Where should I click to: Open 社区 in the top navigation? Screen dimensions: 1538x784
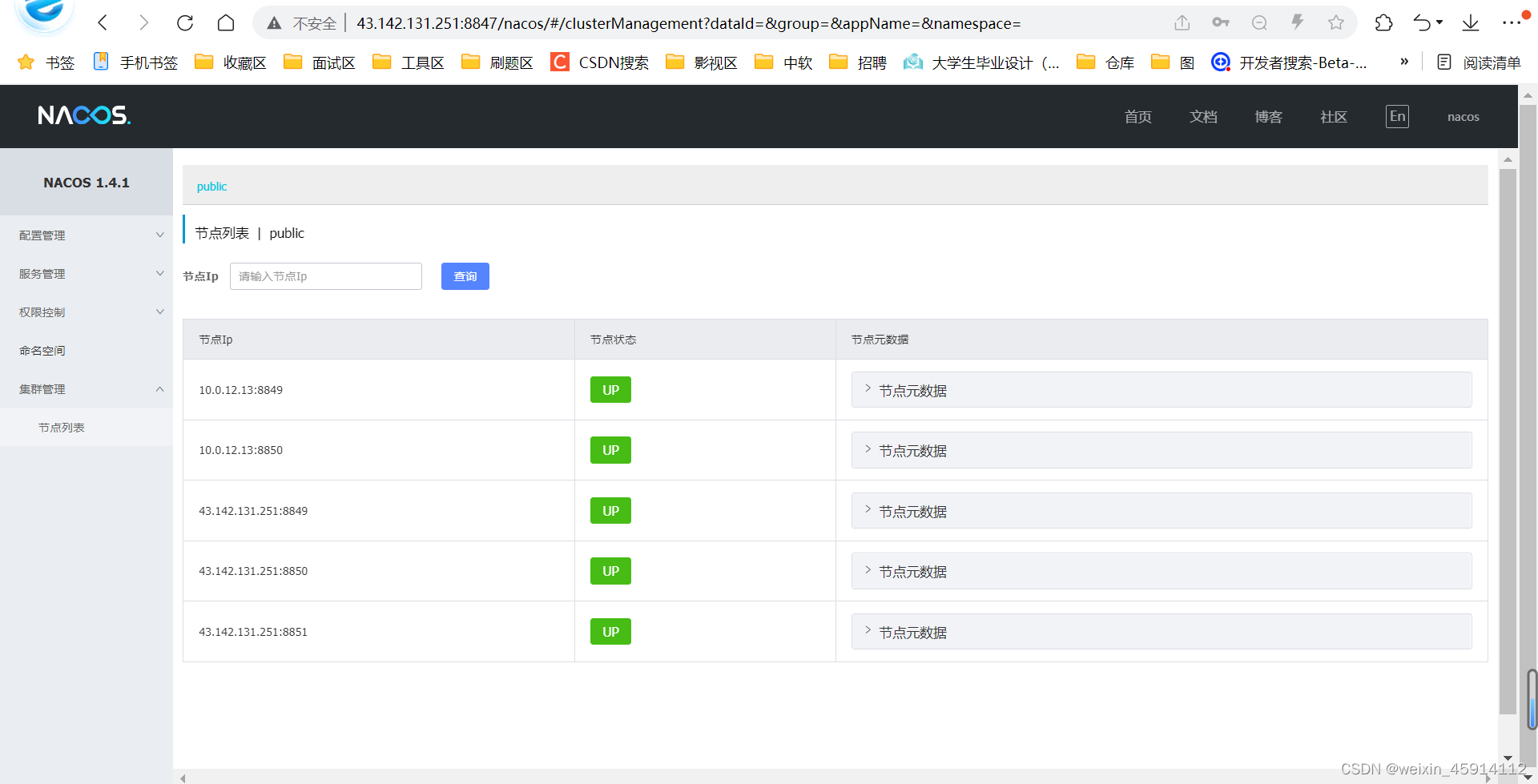pyautogui.click(x=1334, y=117)
